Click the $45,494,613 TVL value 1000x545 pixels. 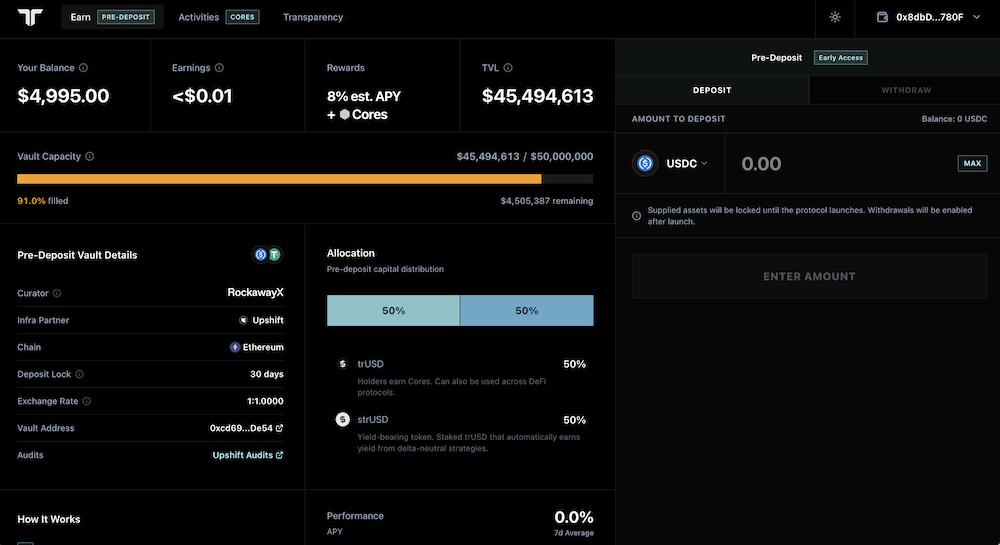(x=538, y=96)
